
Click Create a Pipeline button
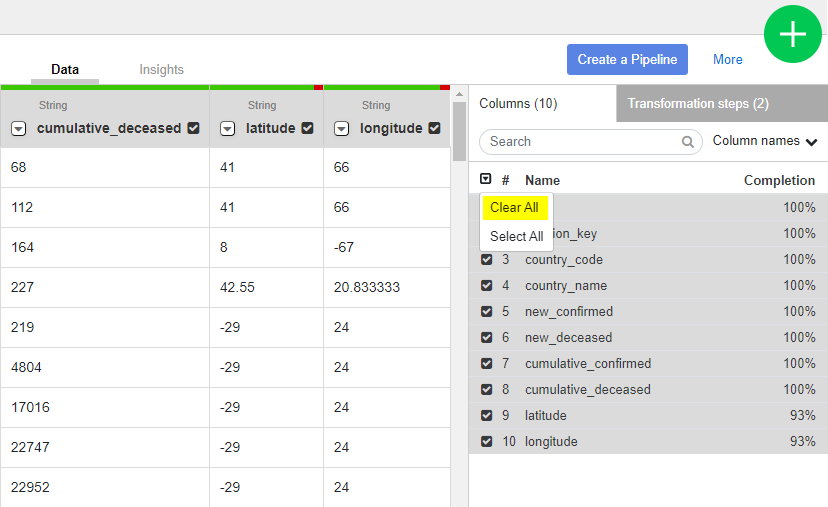click(x=627, y=59)
